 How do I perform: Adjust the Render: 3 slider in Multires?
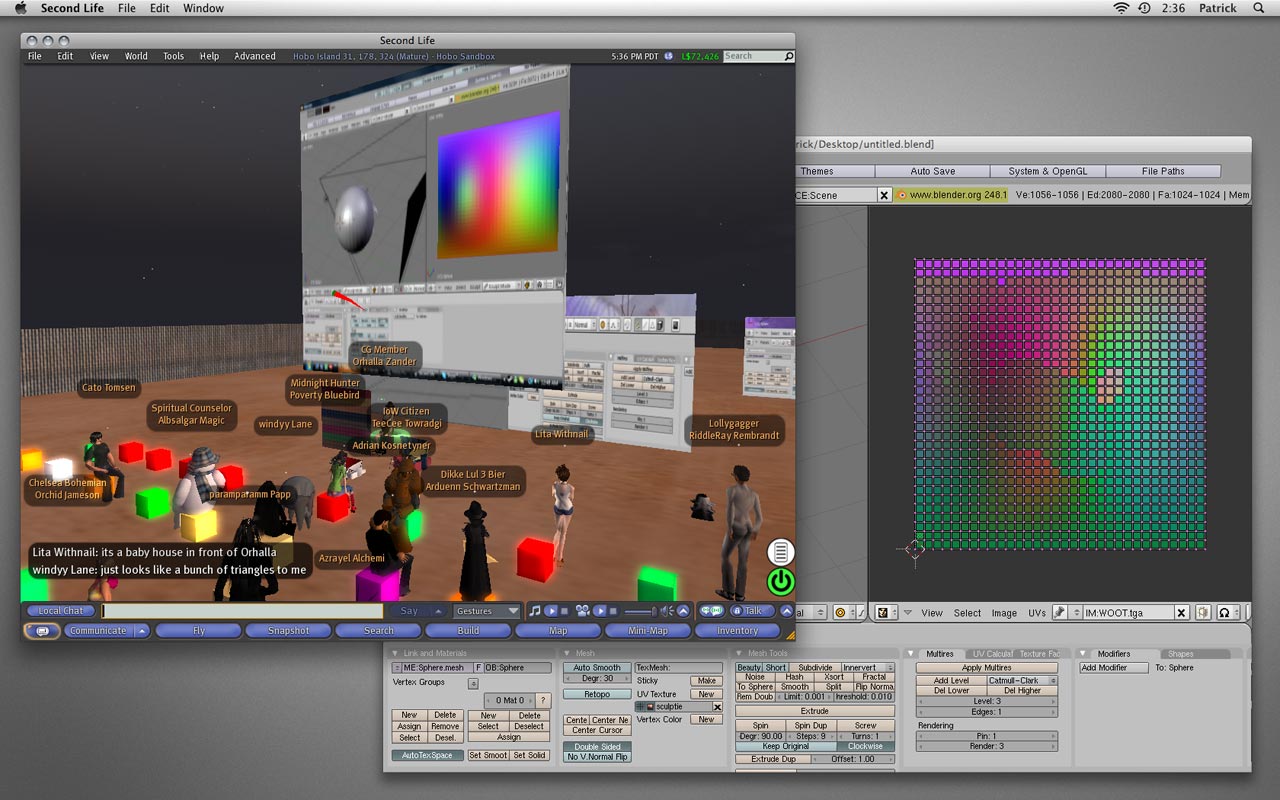[x=987, y=746]
